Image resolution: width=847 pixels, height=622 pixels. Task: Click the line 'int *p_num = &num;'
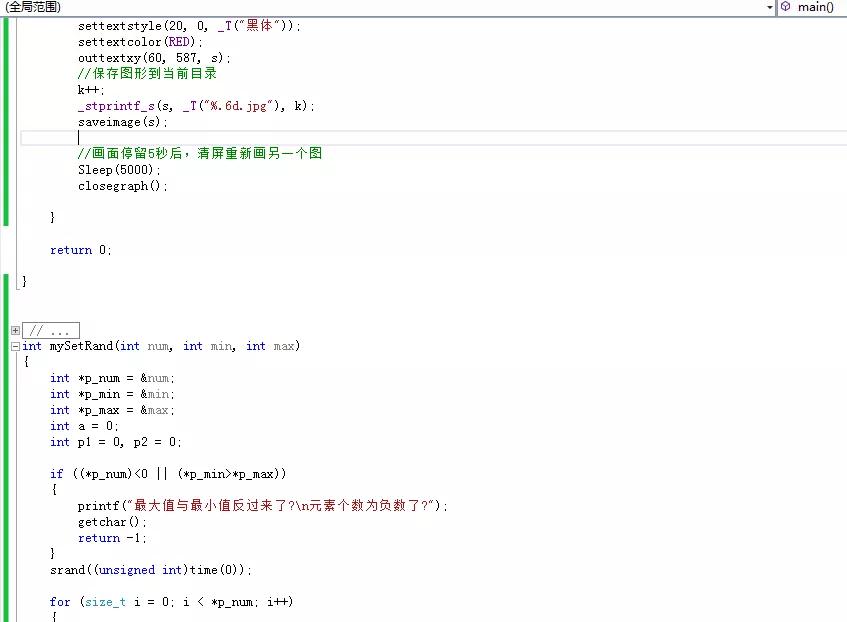coord(112,378)
